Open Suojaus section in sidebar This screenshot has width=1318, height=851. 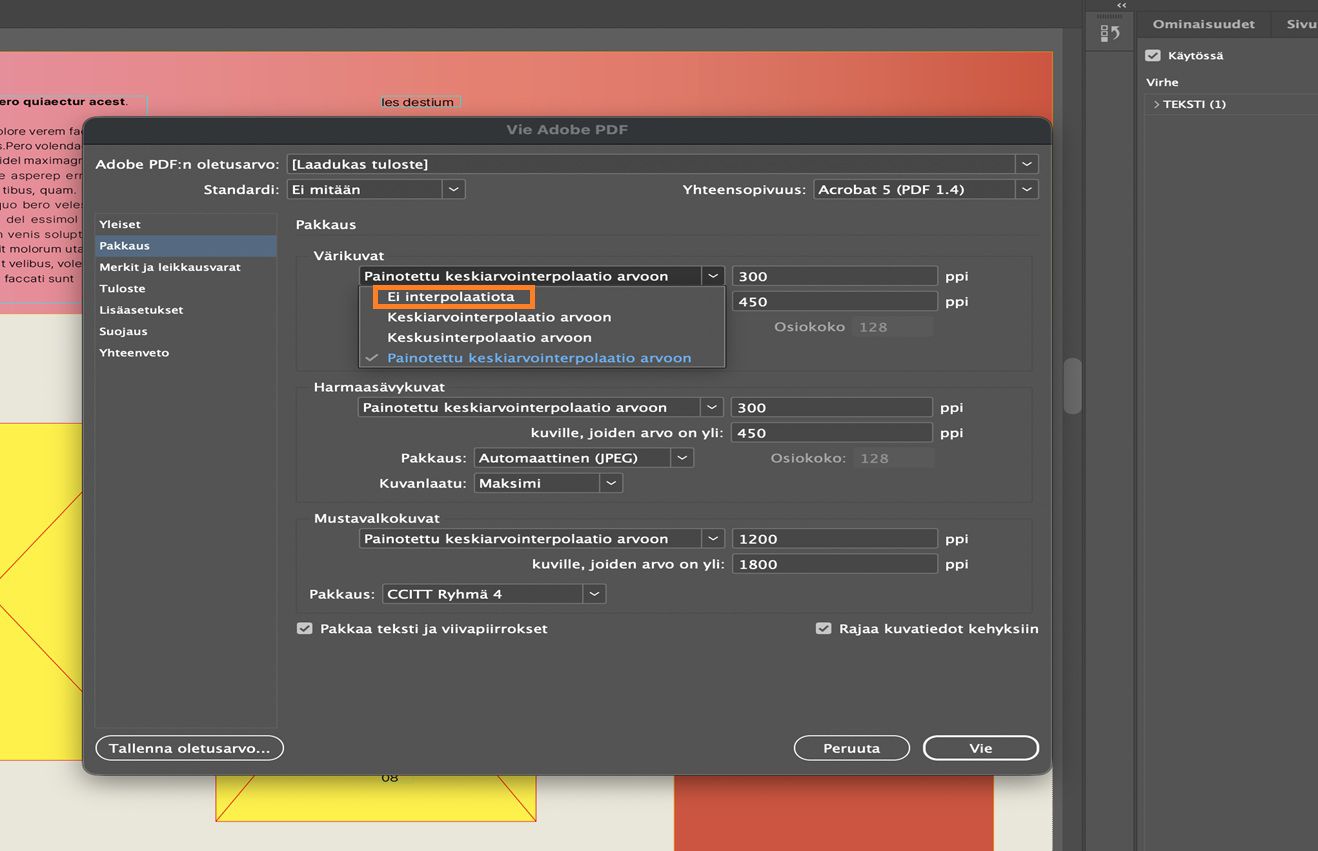(186, 331)
